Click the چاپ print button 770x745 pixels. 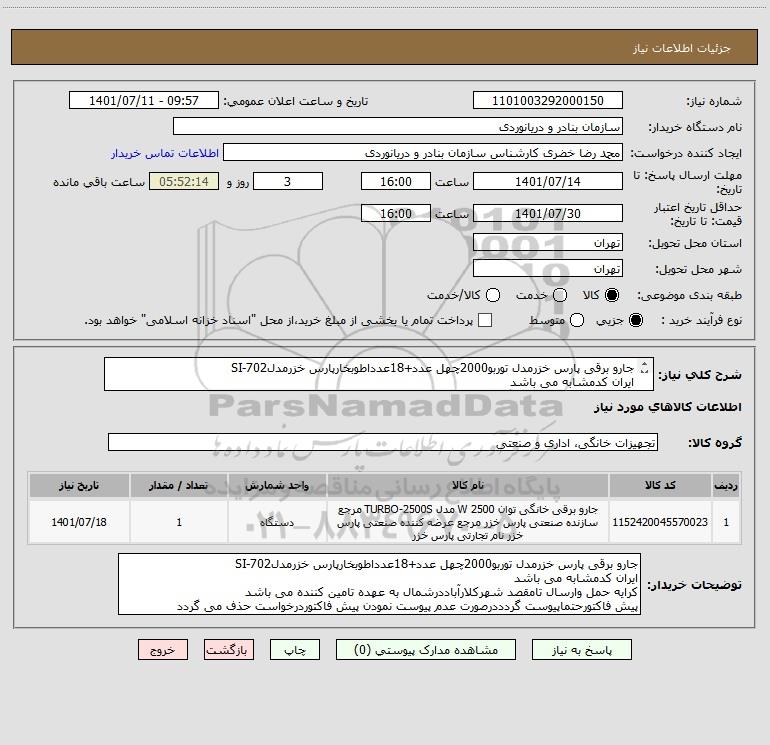pyautogui.click(x=295, y=650)
